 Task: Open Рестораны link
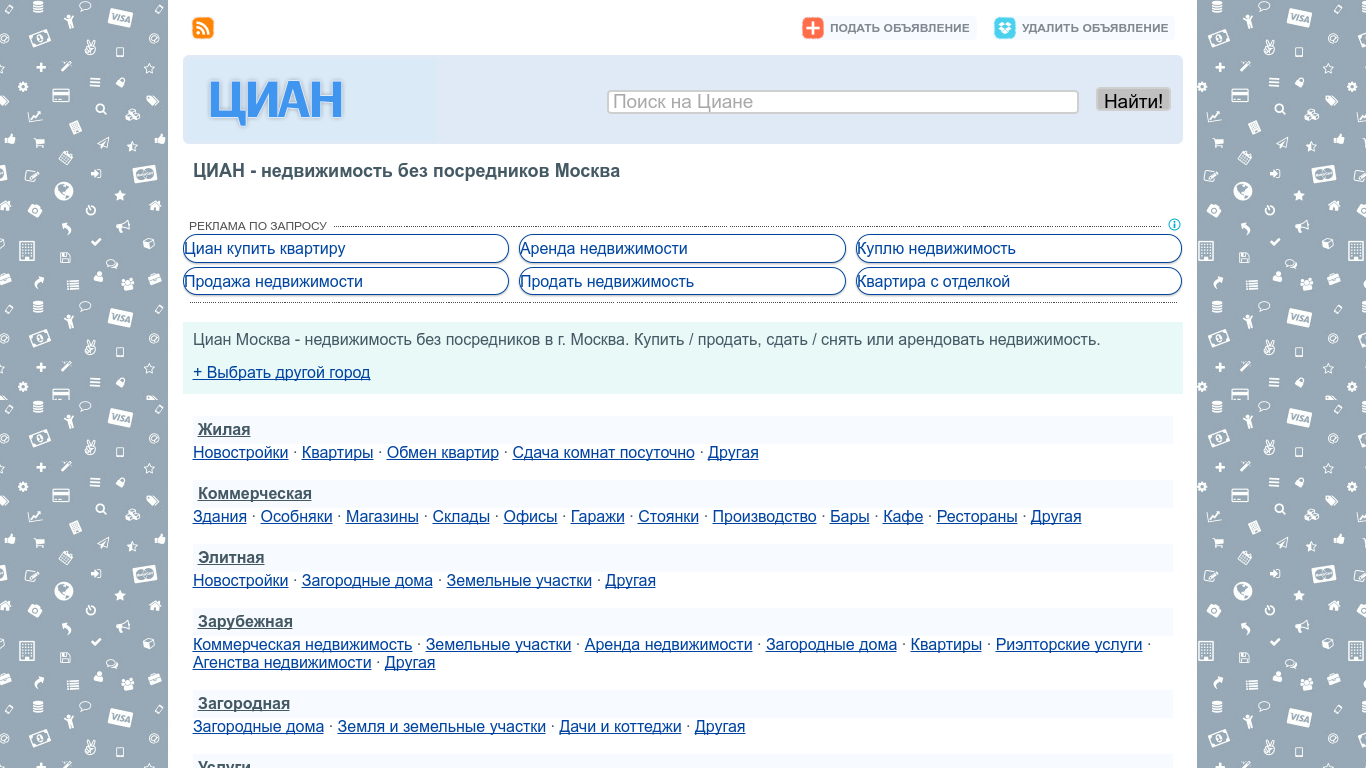[x=977, y=517]
